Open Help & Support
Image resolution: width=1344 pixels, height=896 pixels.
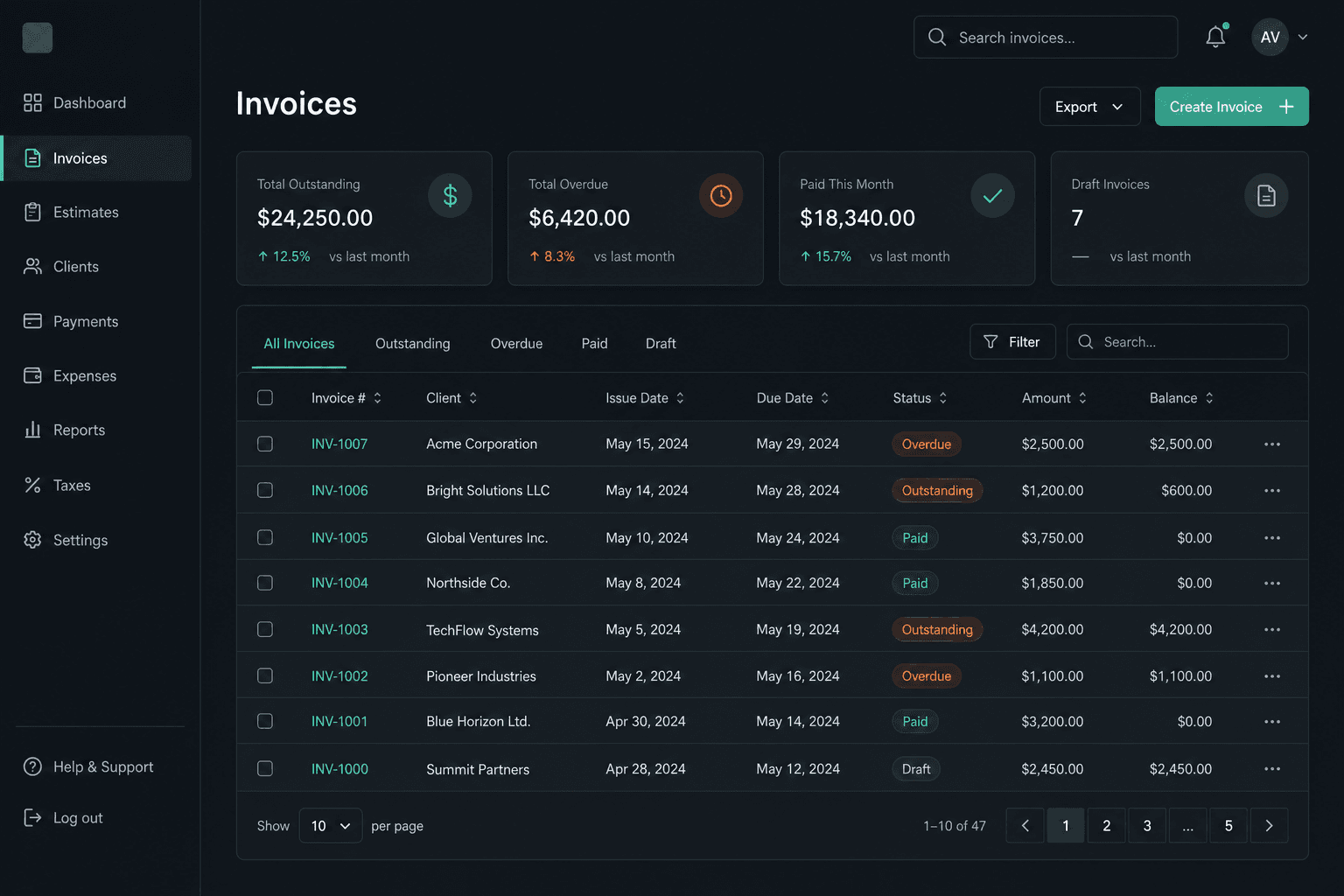tap(88, 767)
